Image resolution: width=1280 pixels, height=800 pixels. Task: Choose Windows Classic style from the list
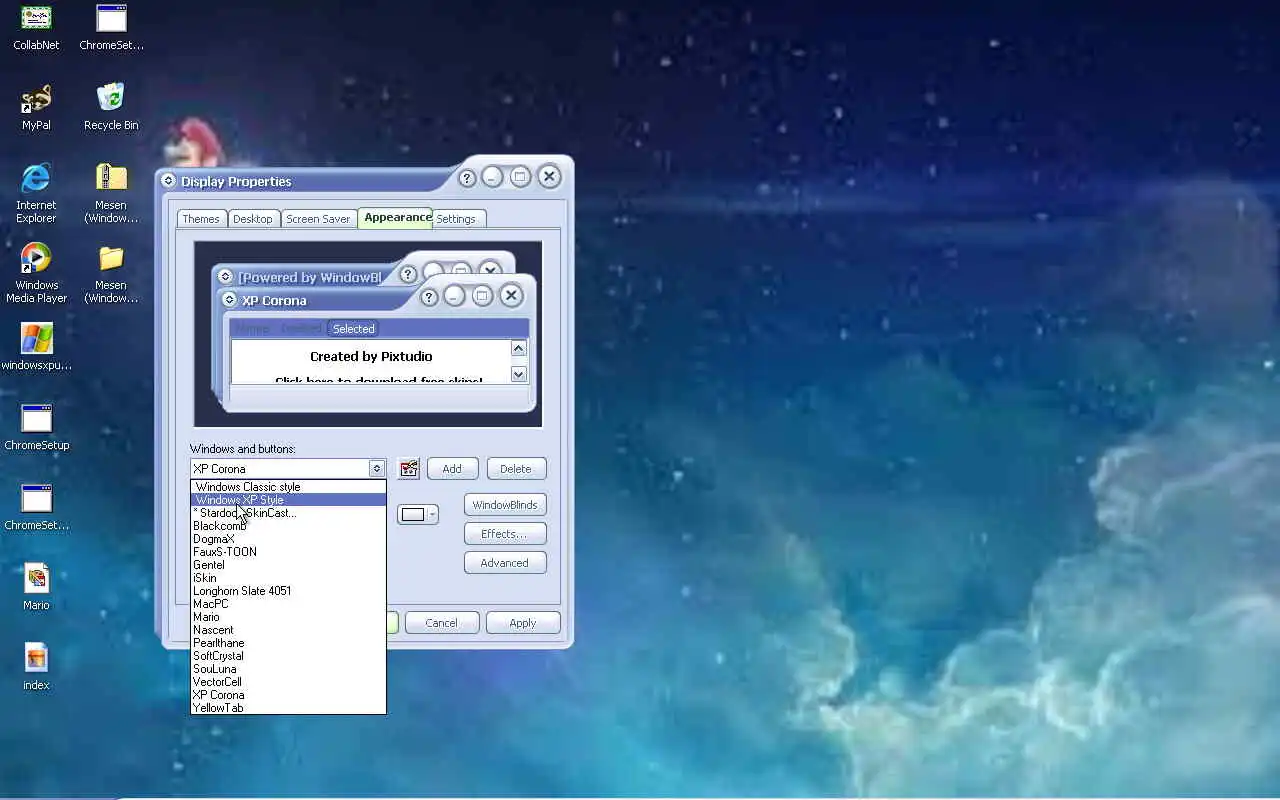point(288,487)
